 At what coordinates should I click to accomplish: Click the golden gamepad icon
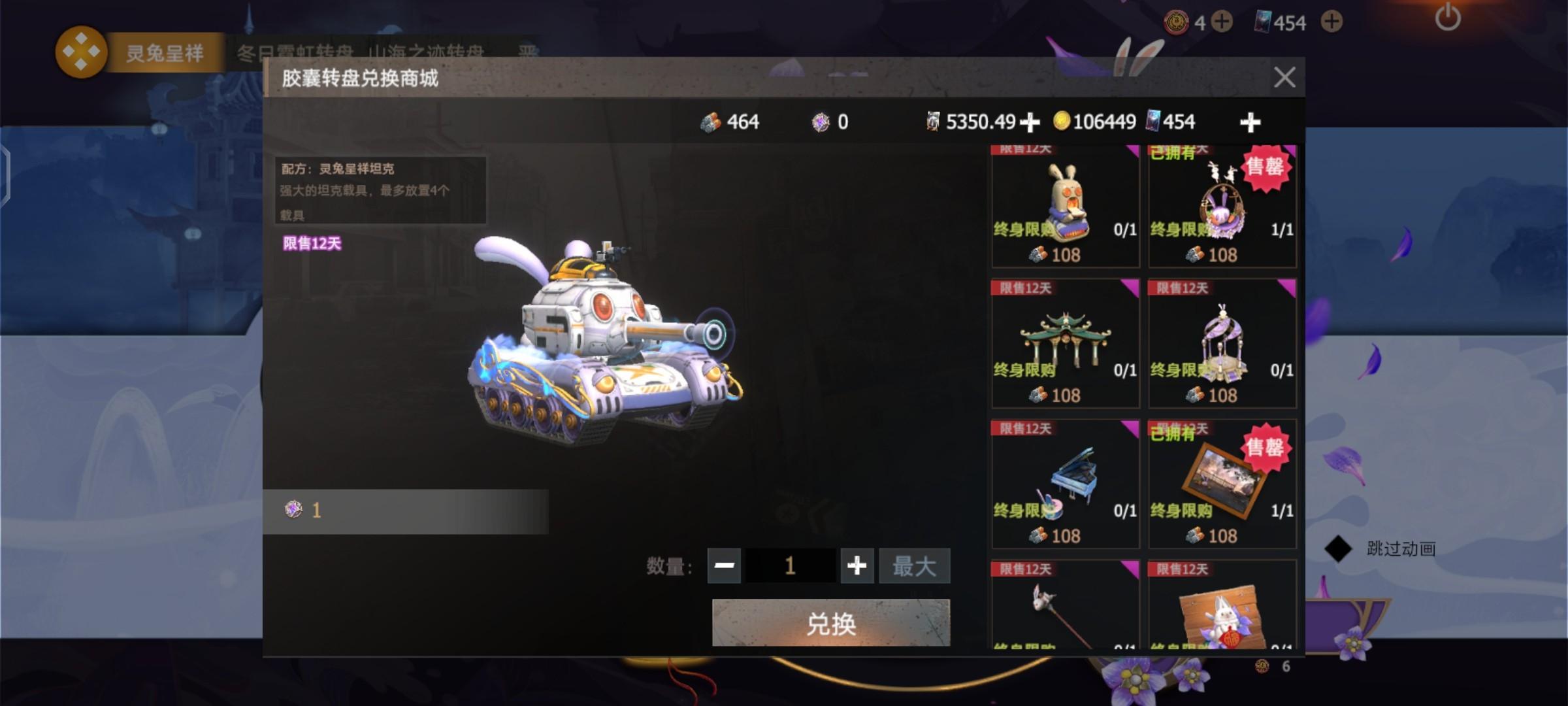coord(81,52)
